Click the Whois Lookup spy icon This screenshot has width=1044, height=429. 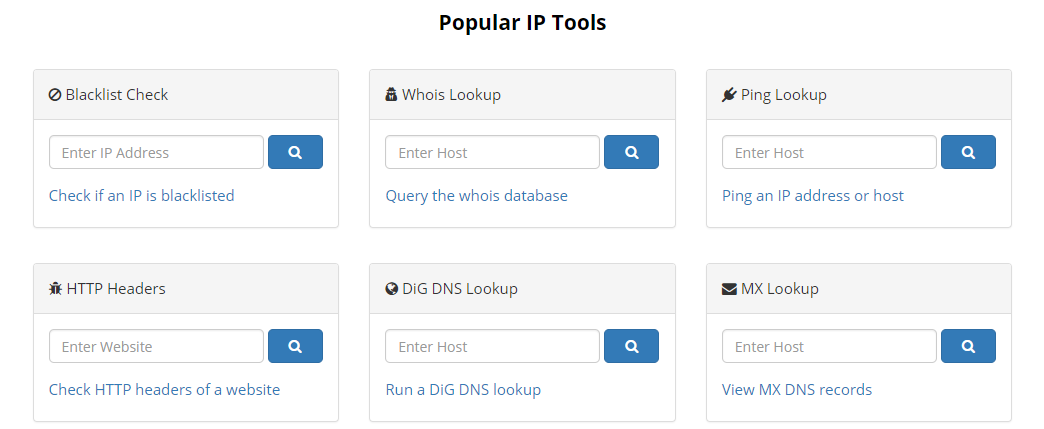coord(392,95)
